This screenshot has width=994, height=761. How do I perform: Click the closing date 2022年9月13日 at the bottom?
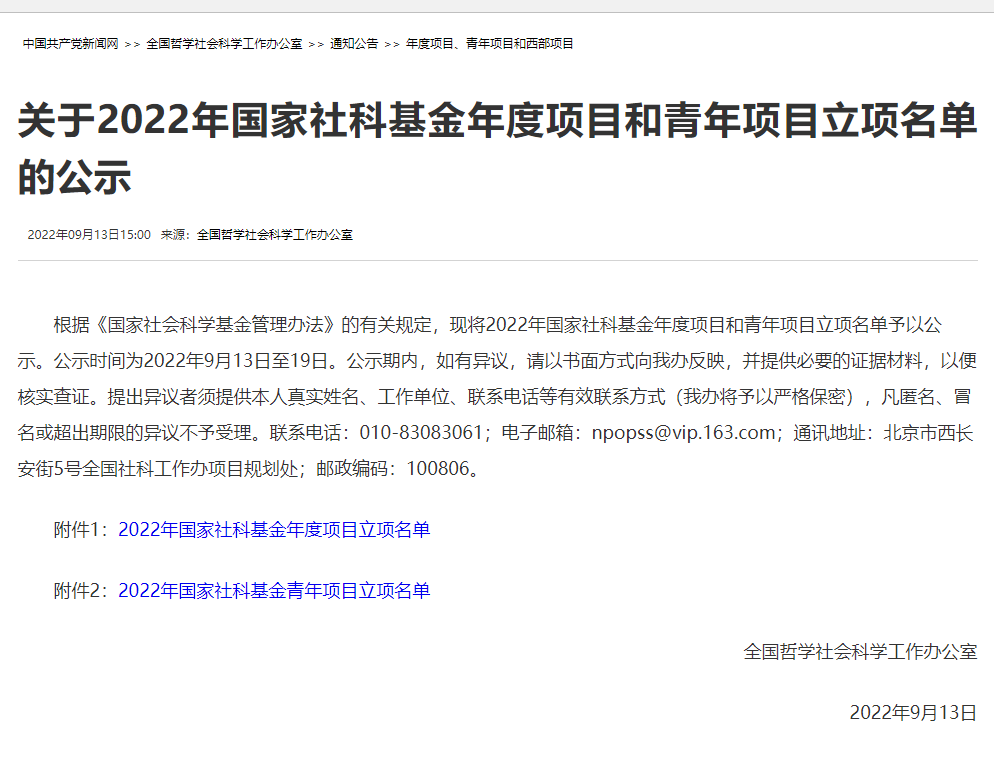click(x=912, y=713)
